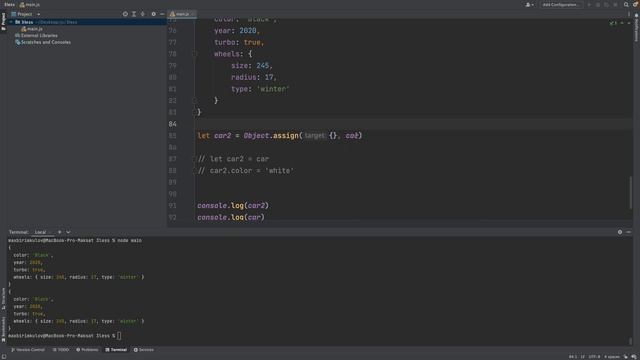Click main.js in the navigation breadcrumb
640x360 pixels.
[x=30, y=4]
